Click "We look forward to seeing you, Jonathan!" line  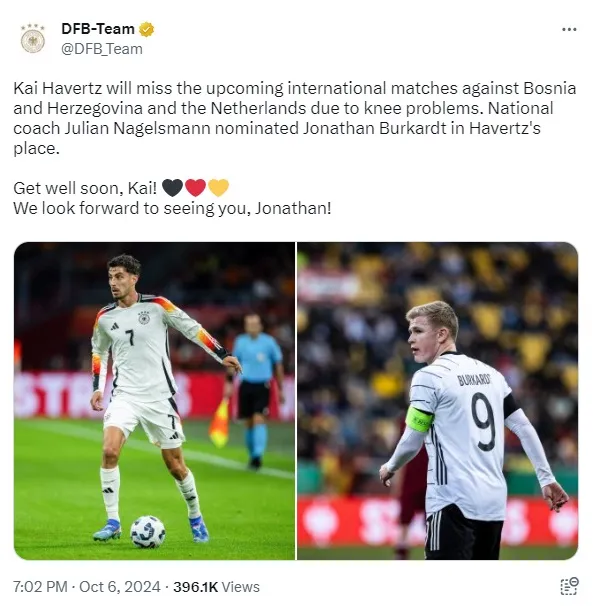coord(172,208)
